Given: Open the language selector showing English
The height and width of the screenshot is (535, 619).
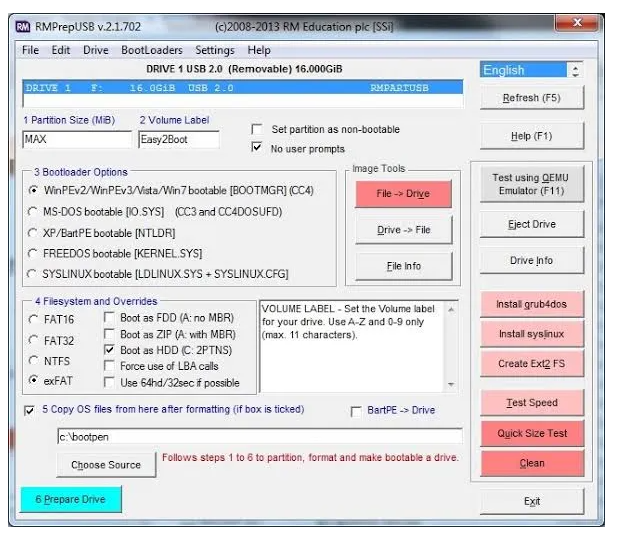Looking at the screenshot, I should [531, 70].
